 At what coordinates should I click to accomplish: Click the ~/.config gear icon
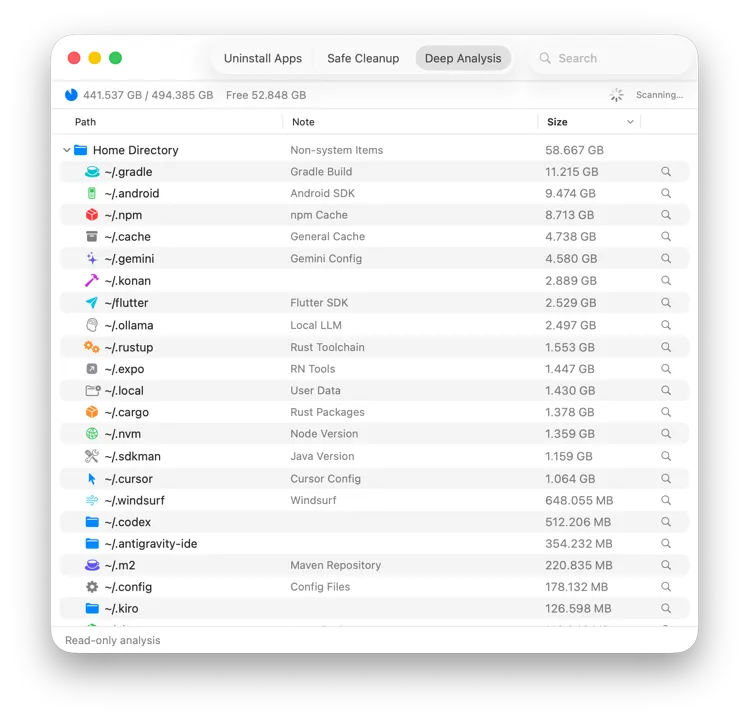coord(92,587)
